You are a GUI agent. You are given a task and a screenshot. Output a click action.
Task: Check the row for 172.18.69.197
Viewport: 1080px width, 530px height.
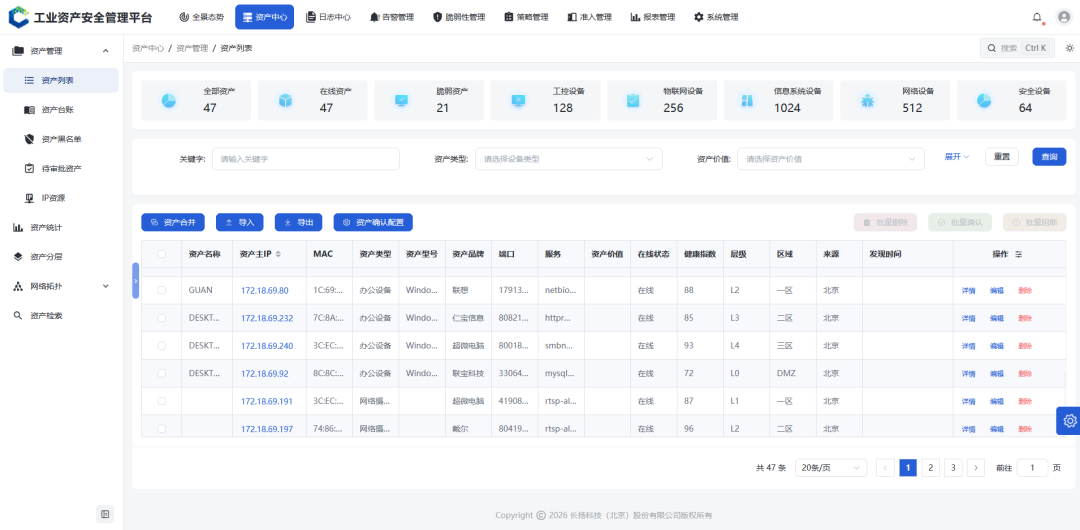pyautogui.click(x=162, y=428)
